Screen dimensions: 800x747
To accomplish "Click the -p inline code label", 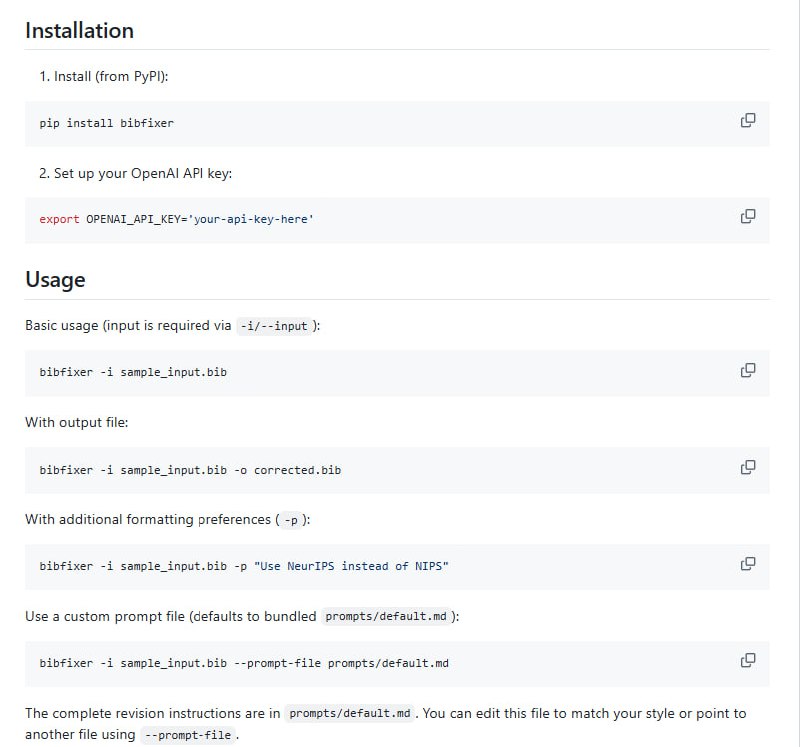I will click(291, 520).
